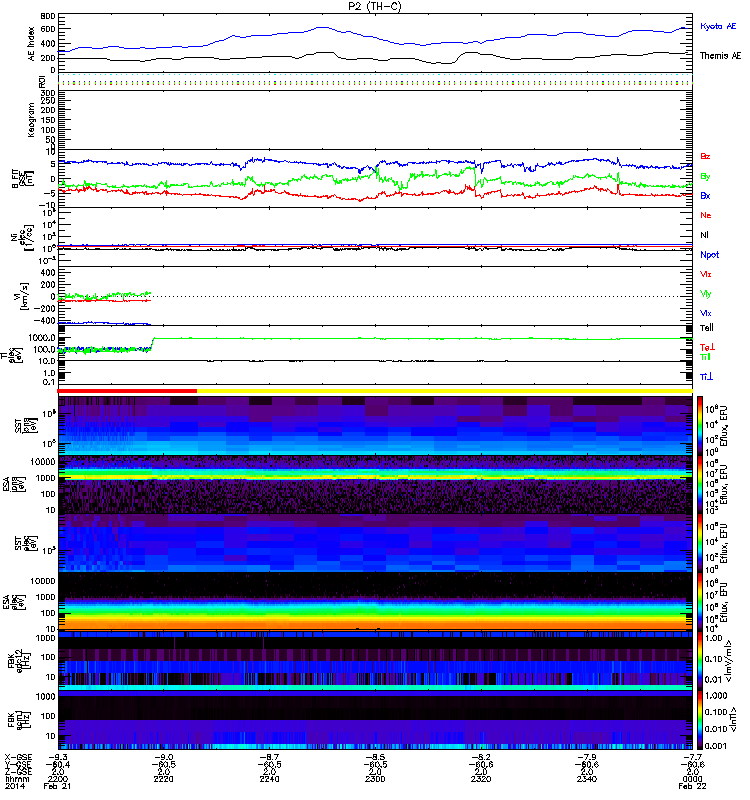The image size is (750, 800).
Task: Click the blue "Npot" legend entry
Action: (x=709, y=255)
